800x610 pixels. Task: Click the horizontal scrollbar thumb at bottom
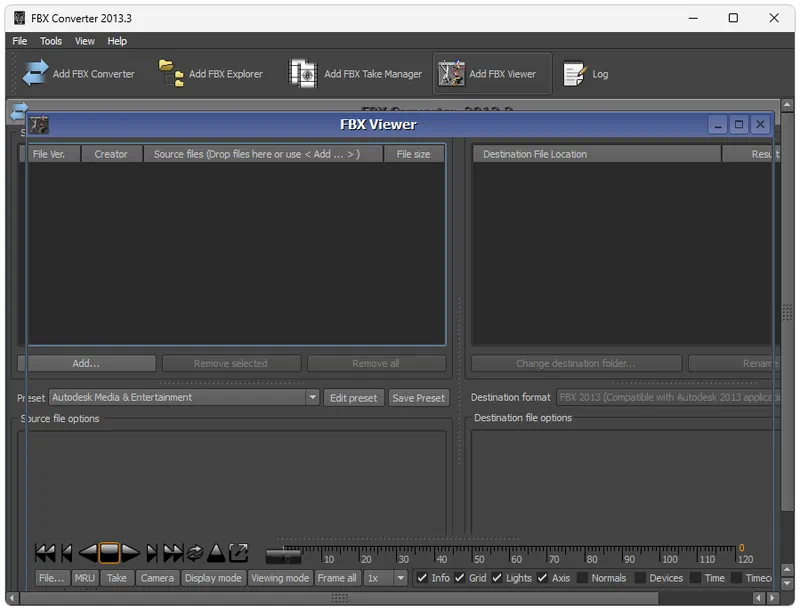(x=339, y=598)
